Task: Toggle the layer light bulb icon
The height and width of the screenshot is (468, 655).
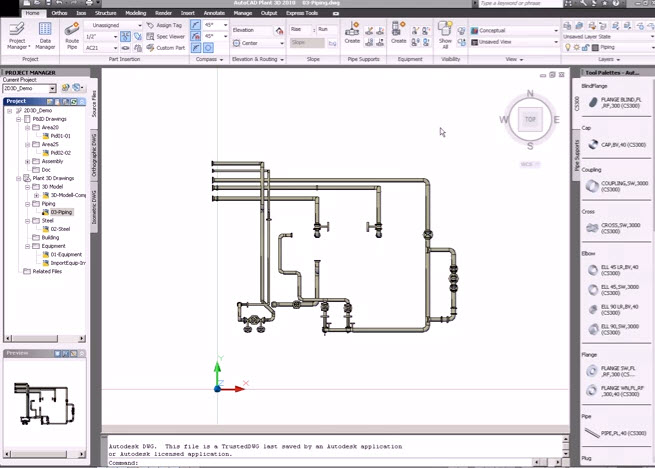Action: pos(568,48)
